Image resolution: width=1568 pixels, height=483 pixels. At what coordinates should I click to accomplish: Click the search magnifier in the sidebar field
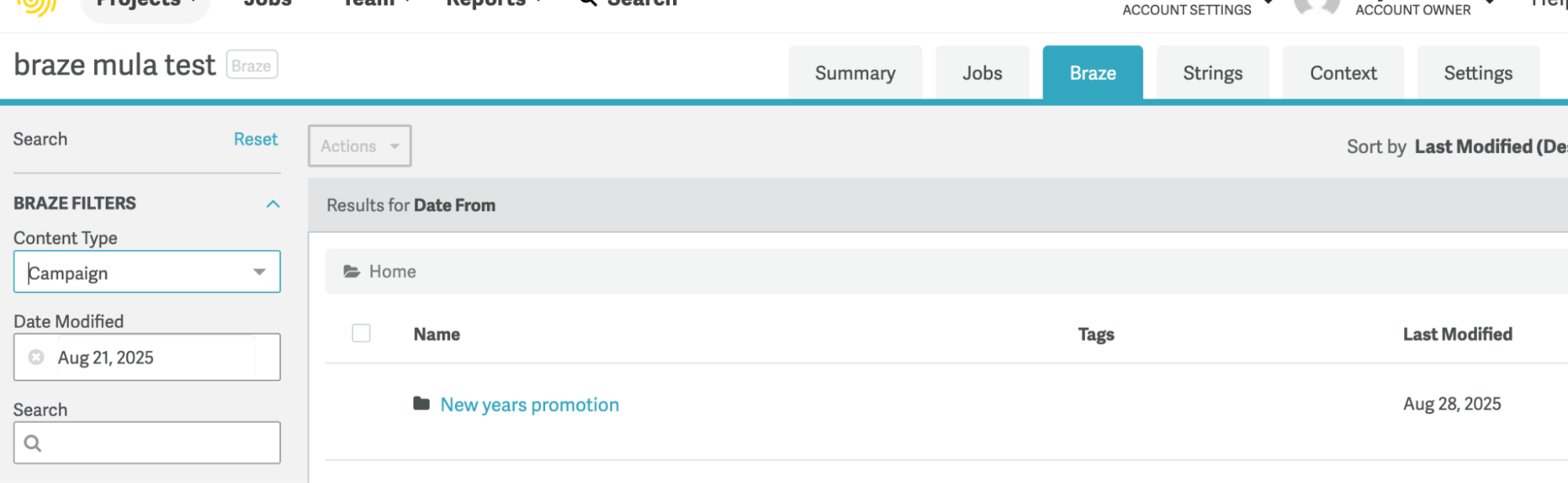click(x=32, y=442)
